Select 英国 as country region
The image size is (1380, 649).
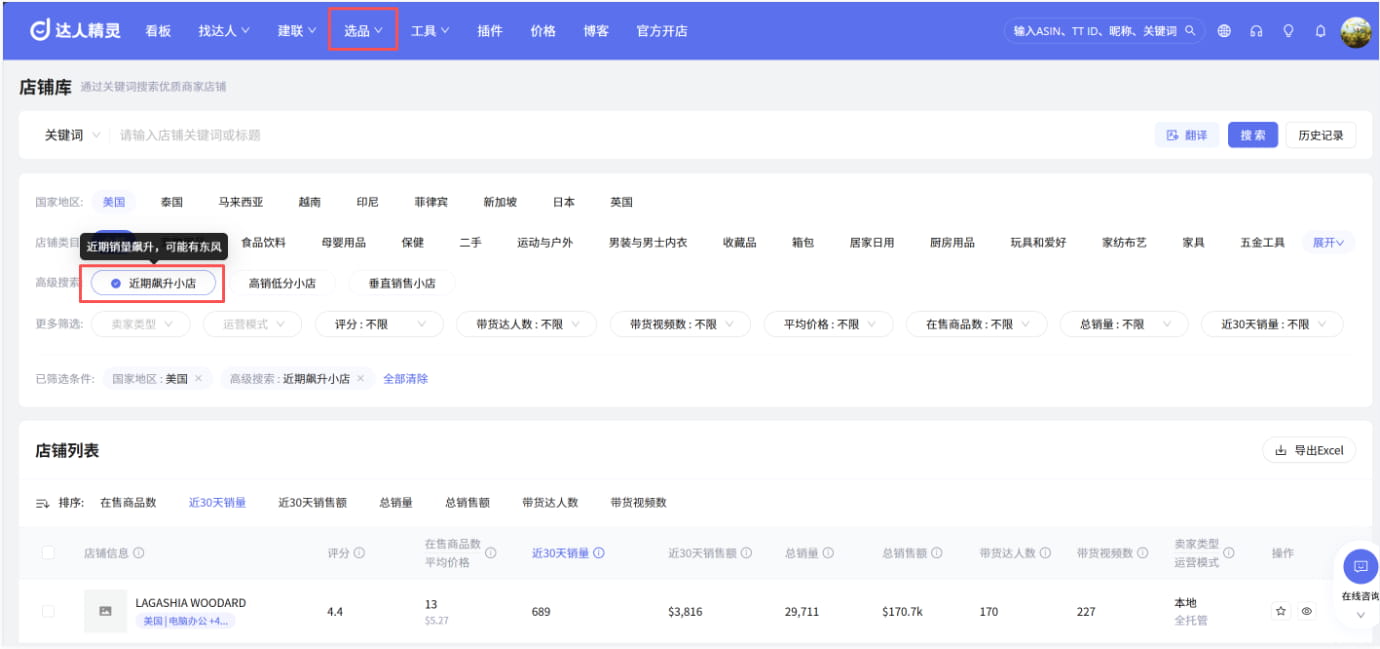tap(622, 202)
